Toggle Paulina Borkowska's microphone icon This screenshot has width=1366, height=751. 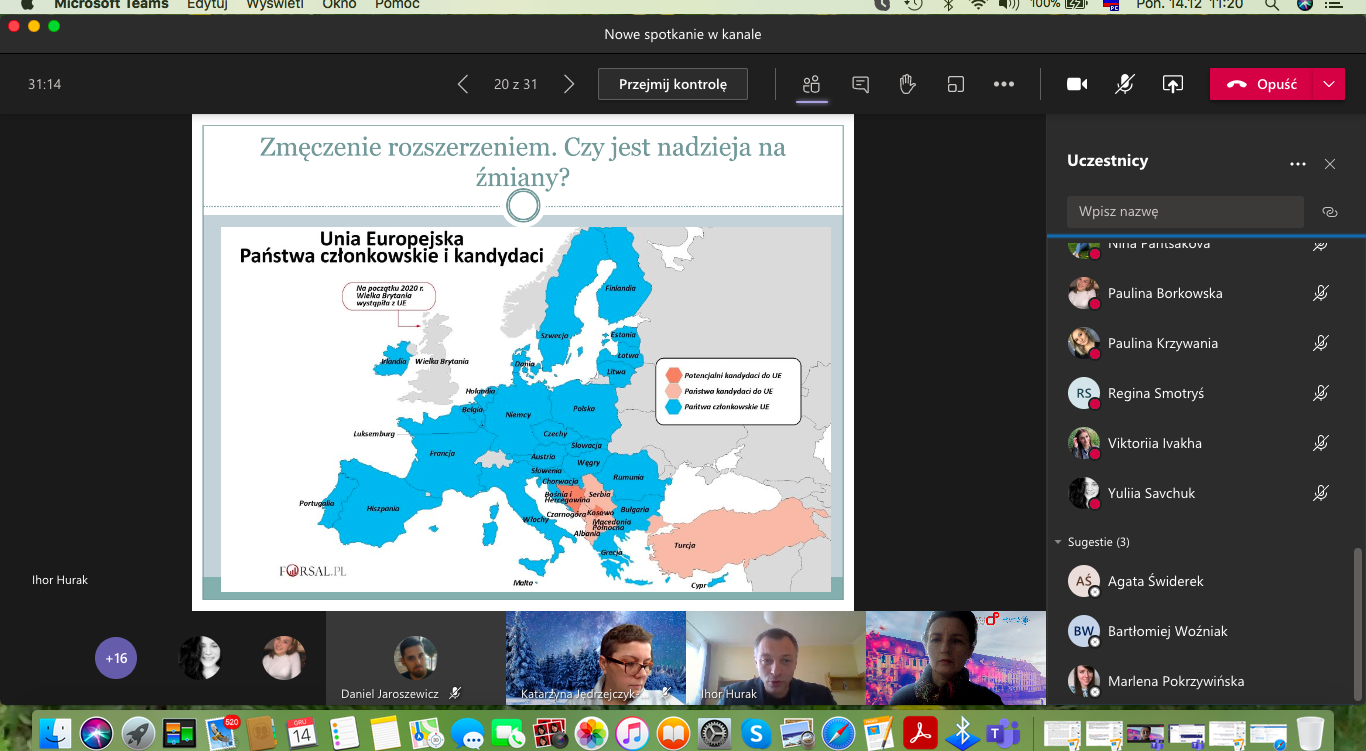tap(1321, 293)
